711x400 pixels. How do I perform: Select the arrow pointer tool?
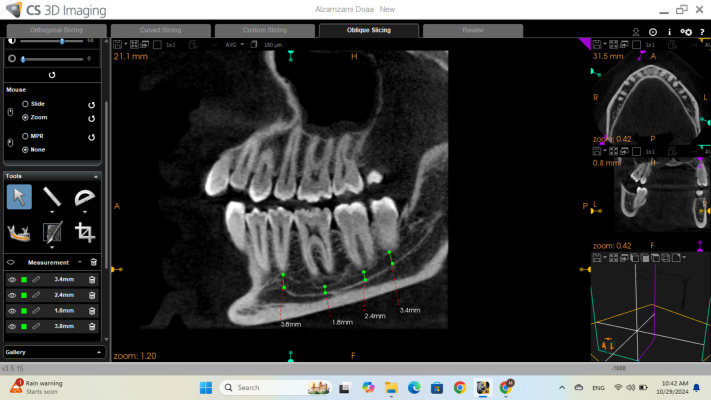pyautogui.click(x=19, y=196)
